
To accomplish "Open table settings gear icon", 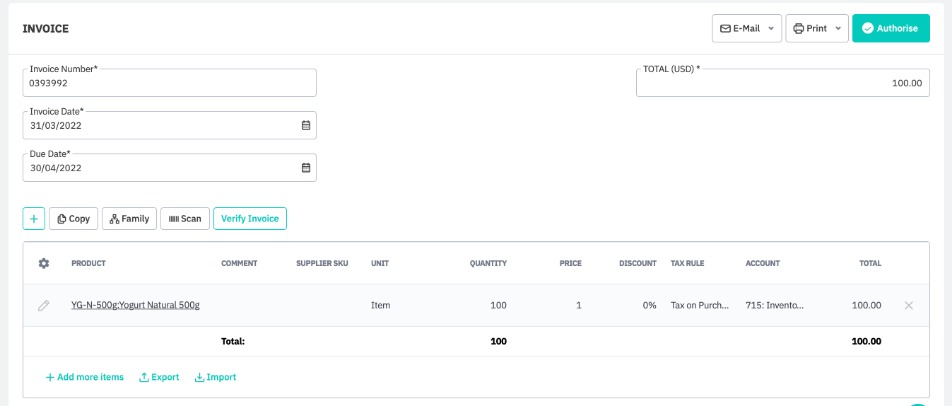I will 43,263.
